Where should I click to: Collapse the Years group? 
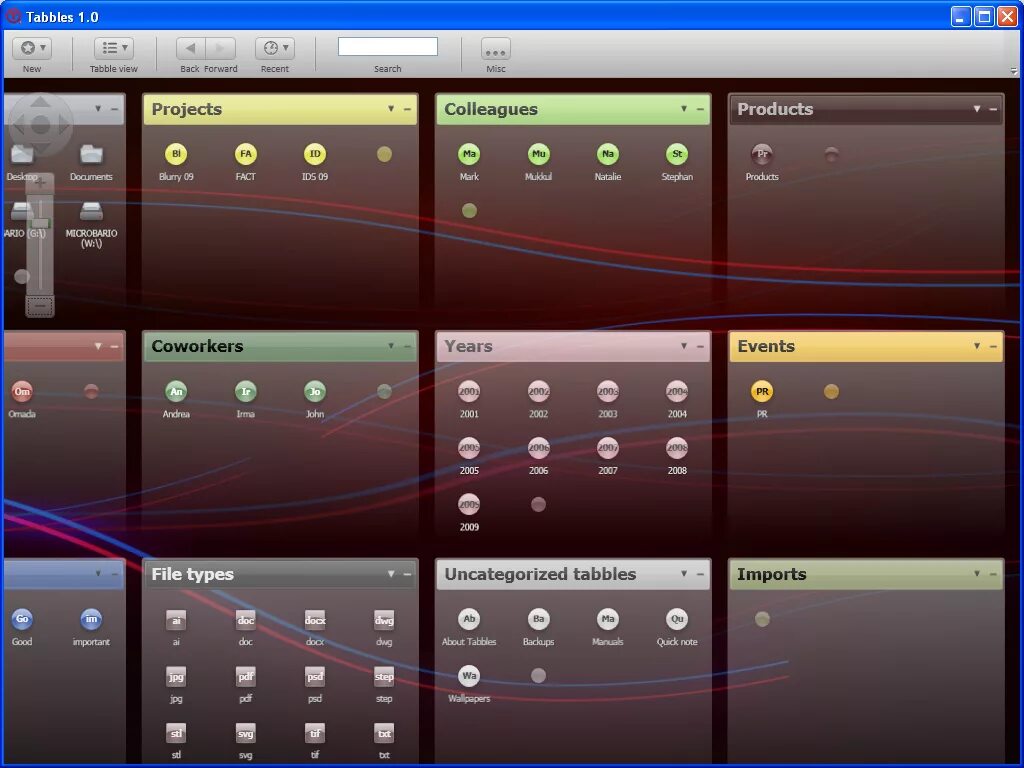click(x=700, y=346)
